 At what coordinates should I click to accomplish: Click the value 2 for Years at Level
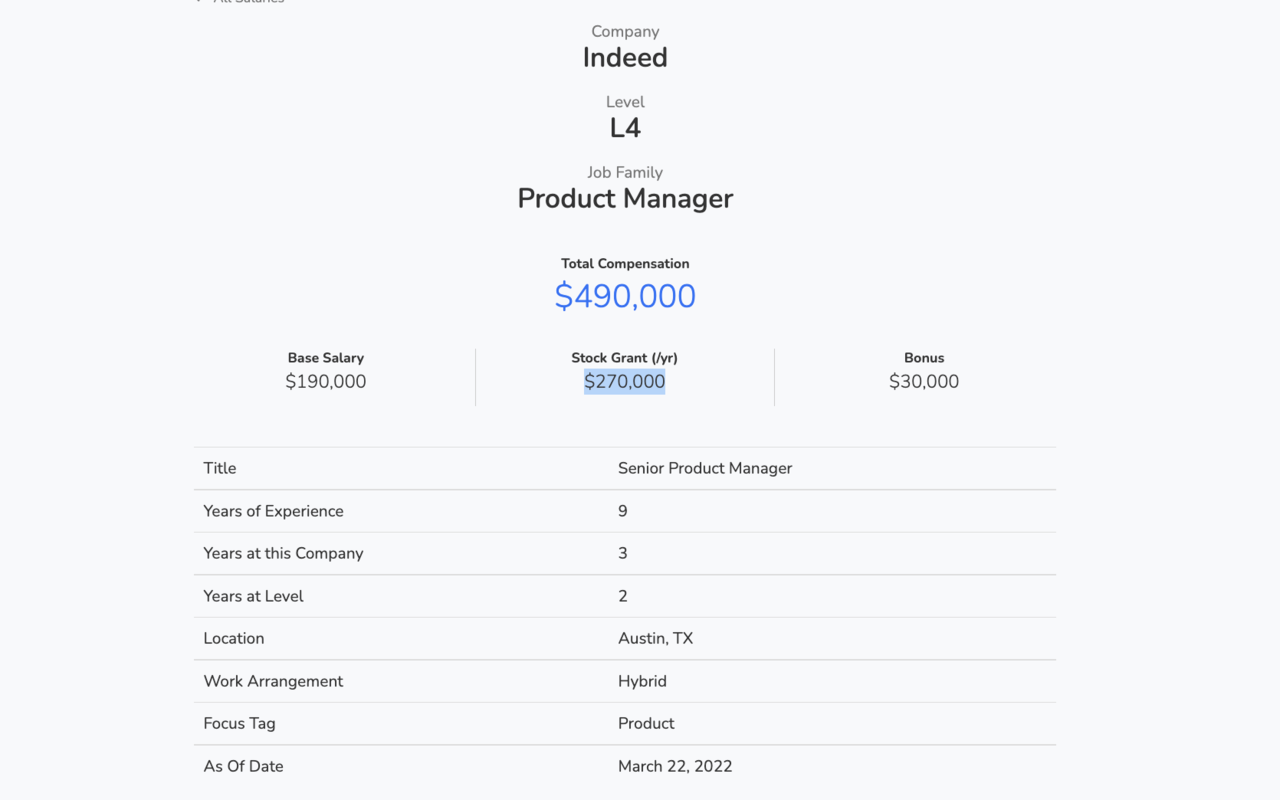[623, 596]
